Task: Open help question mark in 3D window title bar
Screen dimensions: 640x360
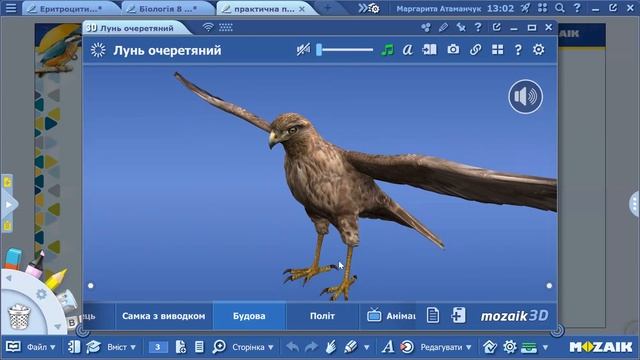Action: 478,27
